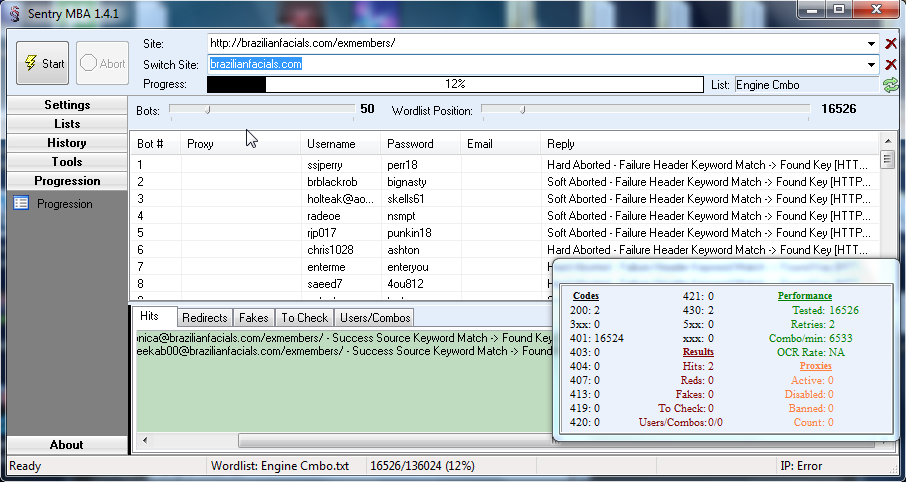Minimize the Sentry MBA window
Viewport: 906px width, 482px height.
(812, 9)
